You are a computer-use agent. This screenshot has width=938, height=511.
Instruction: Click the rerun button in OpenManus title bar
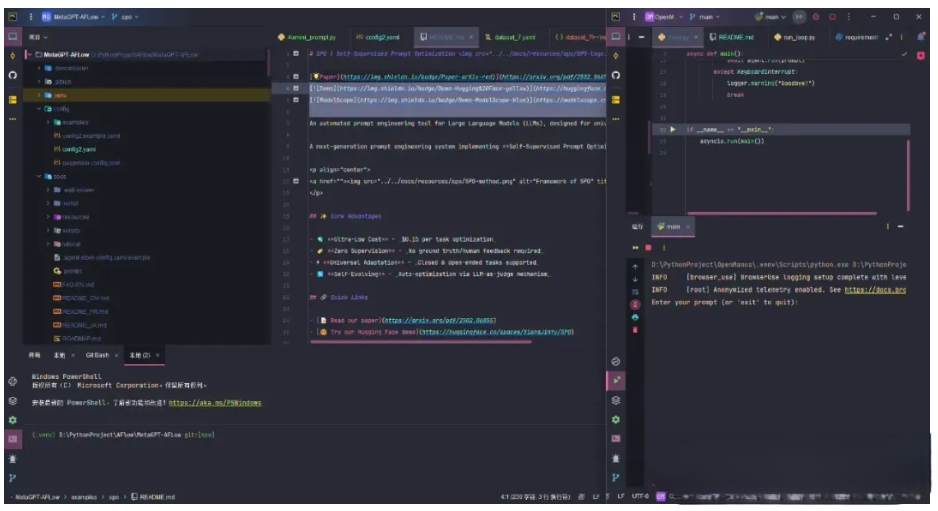(799, 17)
